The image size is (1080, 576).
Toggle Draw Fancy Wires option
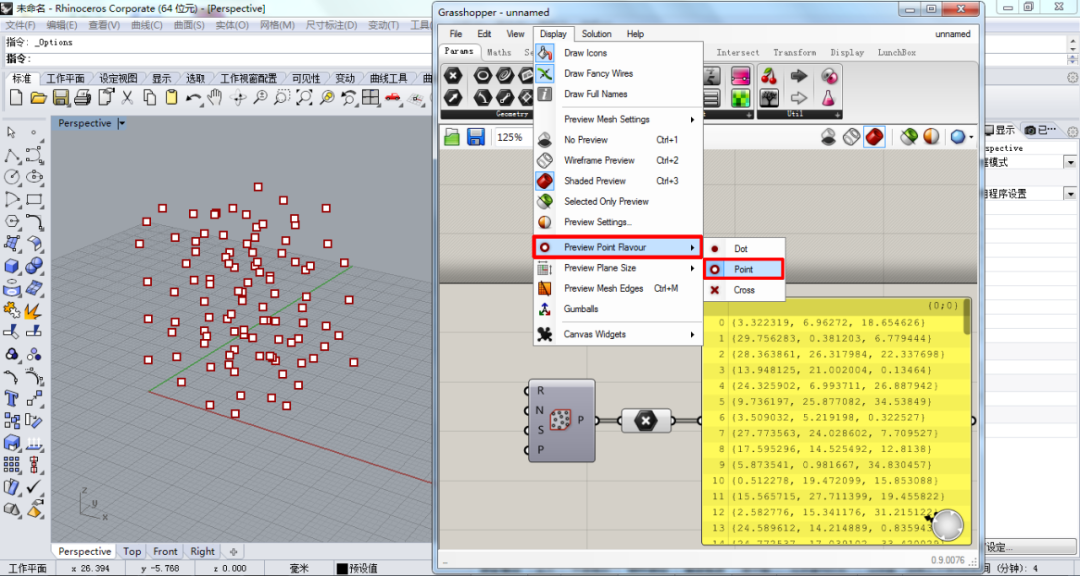pyautogui.click(x=598, y=74)
